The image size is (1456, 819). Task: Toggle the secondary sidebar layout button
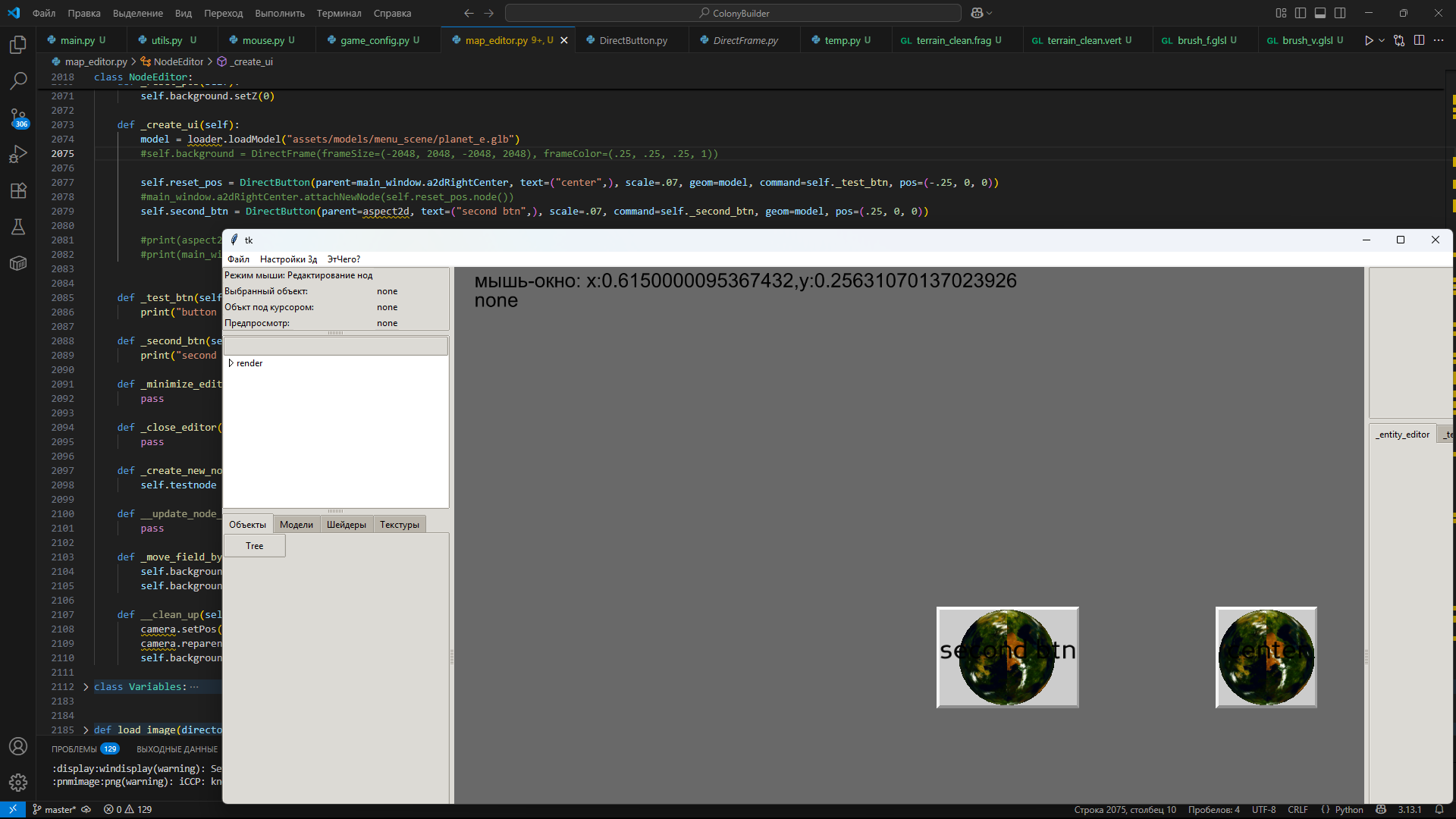(1340, 13)
